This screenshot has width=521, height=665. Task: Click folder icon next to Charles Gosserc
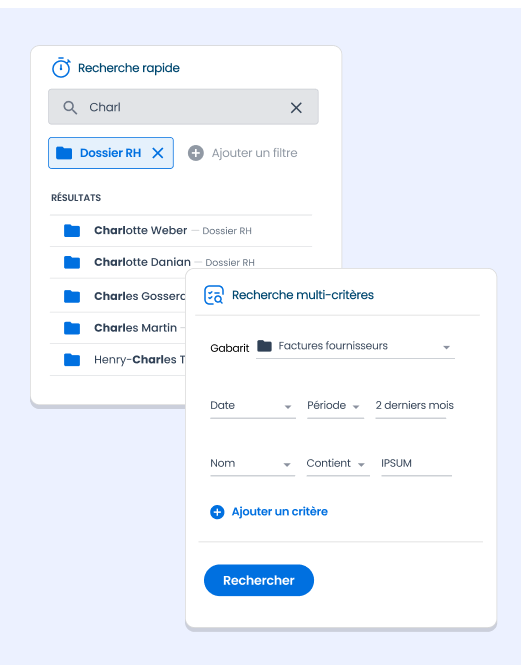tap(72, 296)
